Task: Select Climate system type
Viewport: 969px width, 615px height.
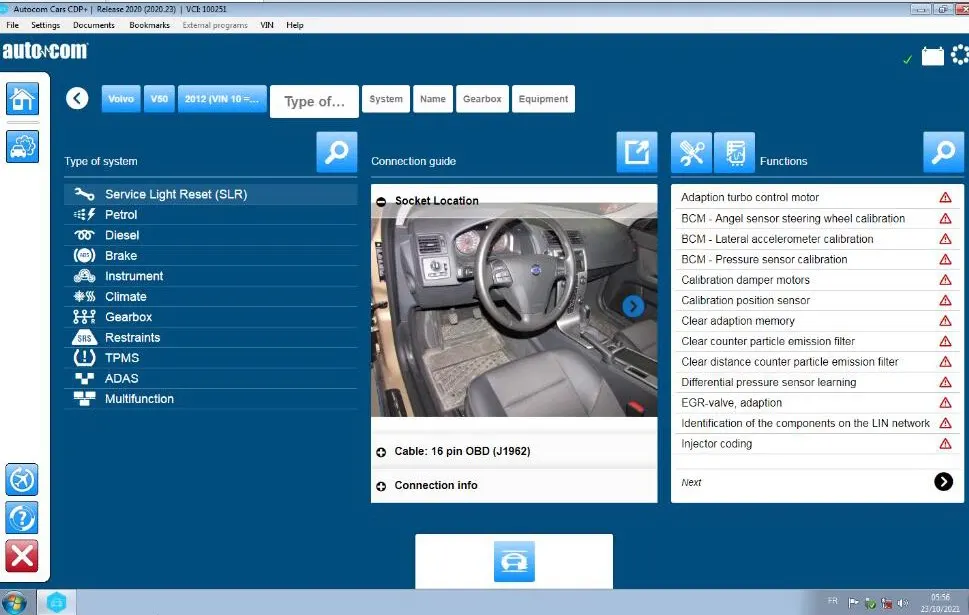Action: (x=211, y=296)
